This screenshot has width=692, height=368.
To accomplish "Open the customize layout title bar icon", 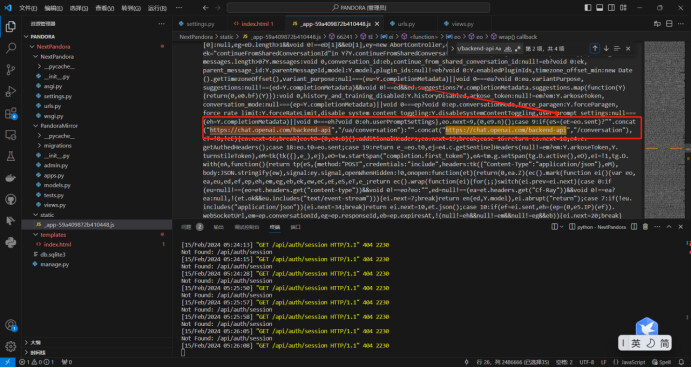I will click(622, 8).
